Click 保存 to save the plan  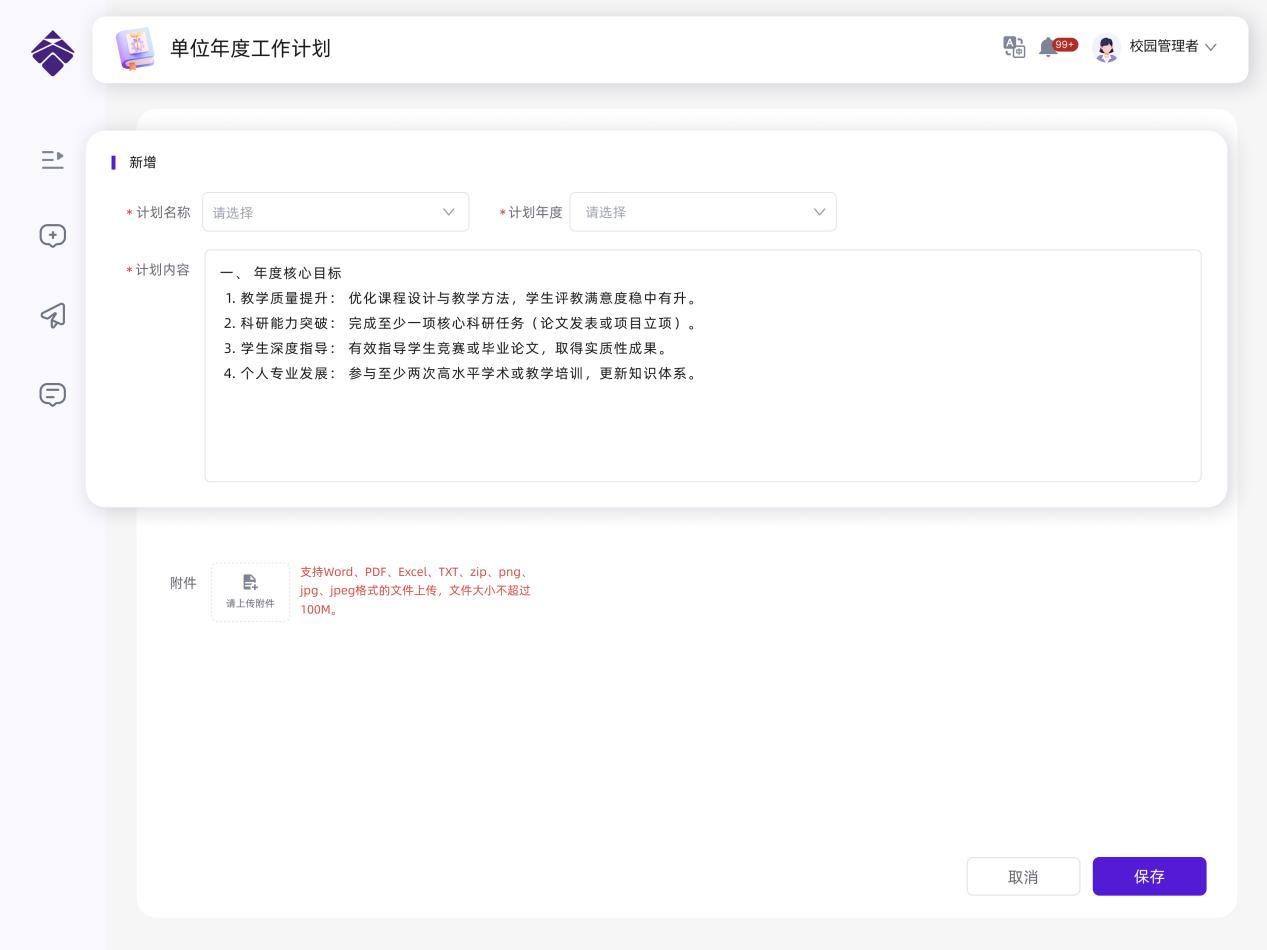pyautogui.click(x=1149, y=877)
